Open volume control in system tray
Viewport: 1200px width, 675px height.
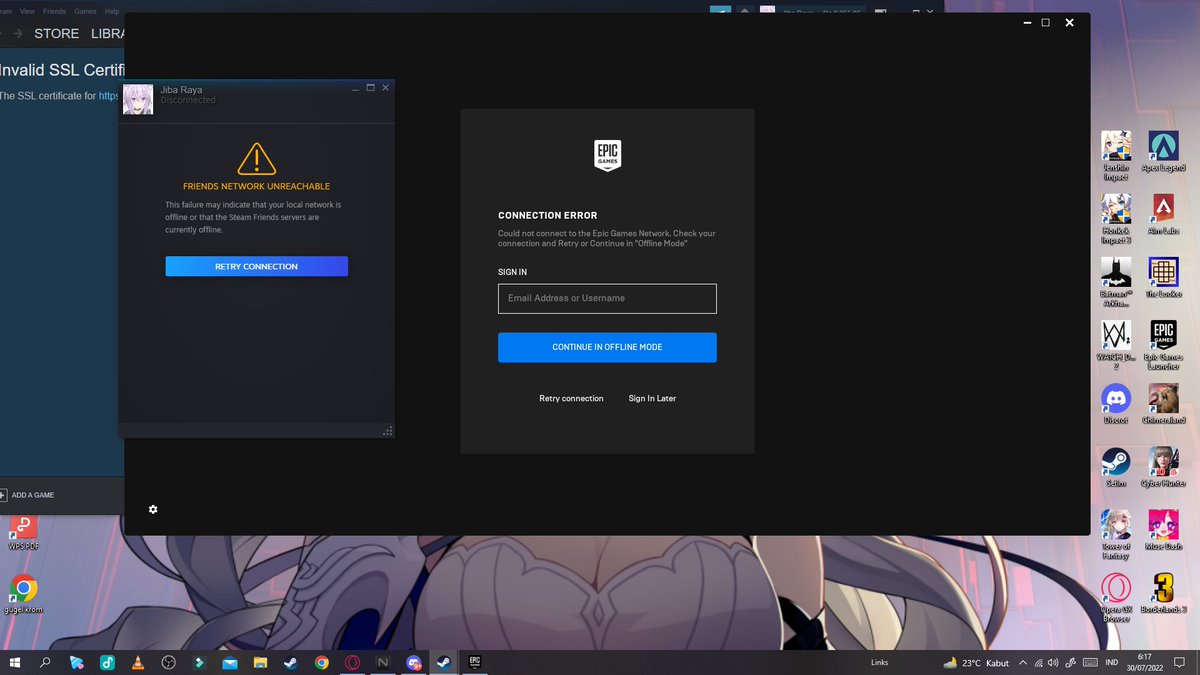click(1053, 662)
